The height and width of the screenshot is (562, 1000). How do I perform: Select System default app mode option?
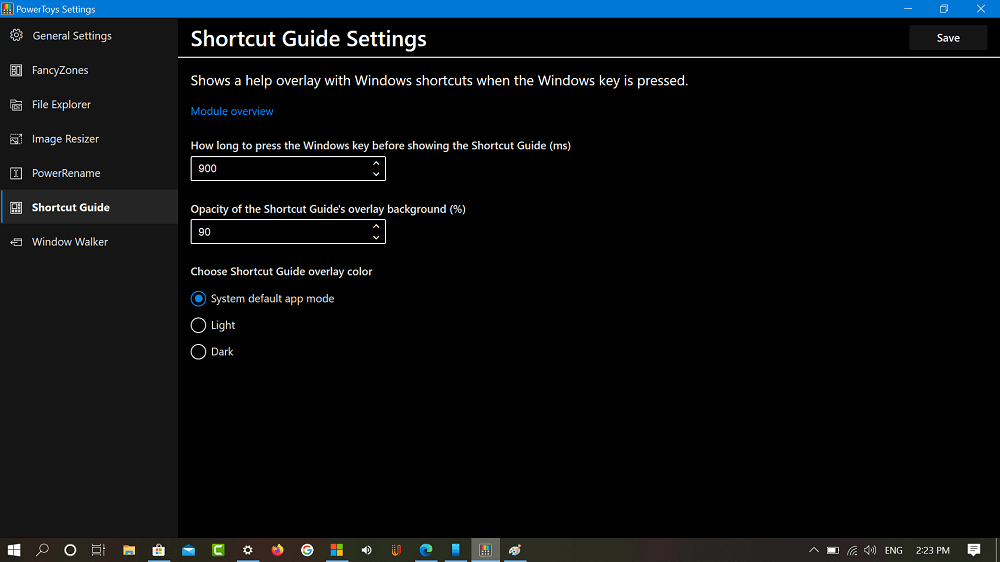pos(262,299)
